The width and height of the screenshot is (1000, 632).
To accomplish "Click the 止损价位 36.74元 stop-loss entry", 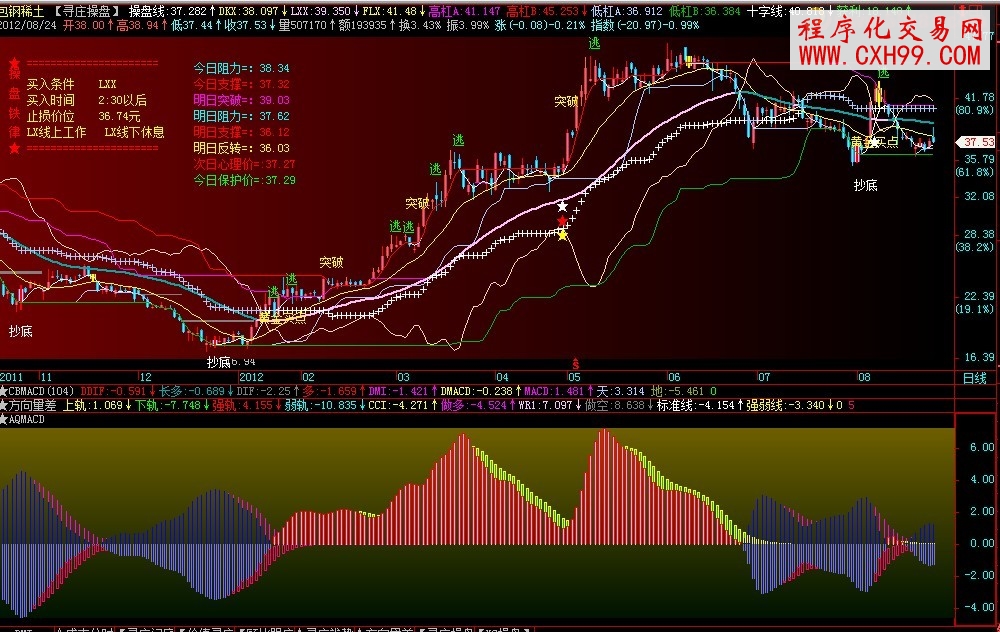I will (85, 115).
